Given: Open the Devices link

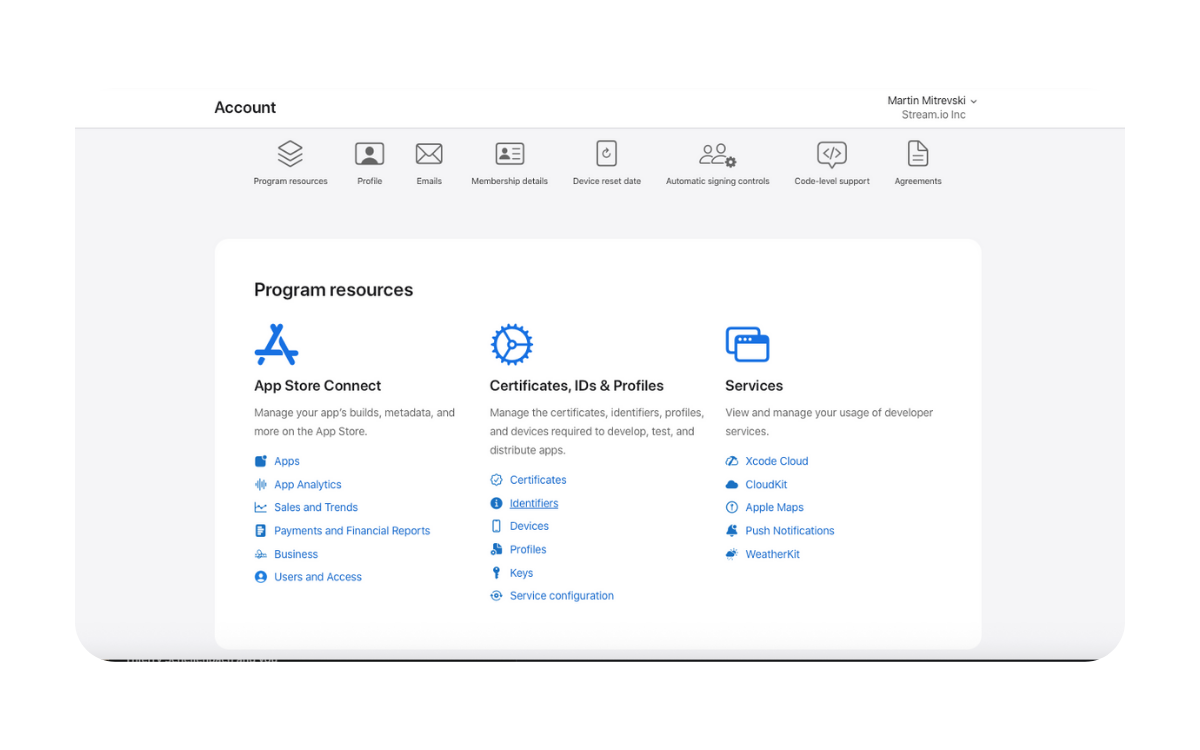Looking at the screenshot, I should pyautogui.click(x=529, y=526).
